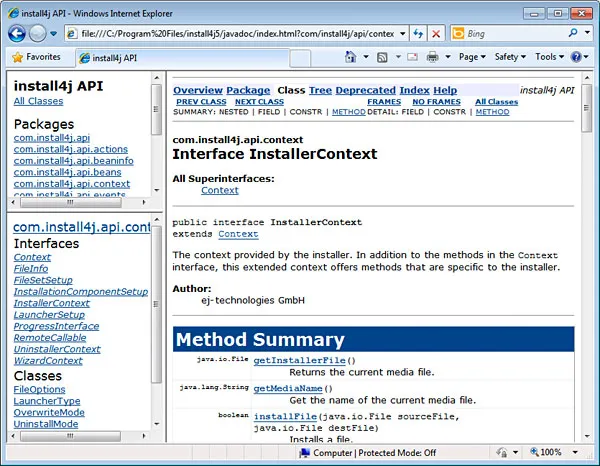Expand the zoom level 100% dropdown

pyautogui.click(x=575, y=452)
